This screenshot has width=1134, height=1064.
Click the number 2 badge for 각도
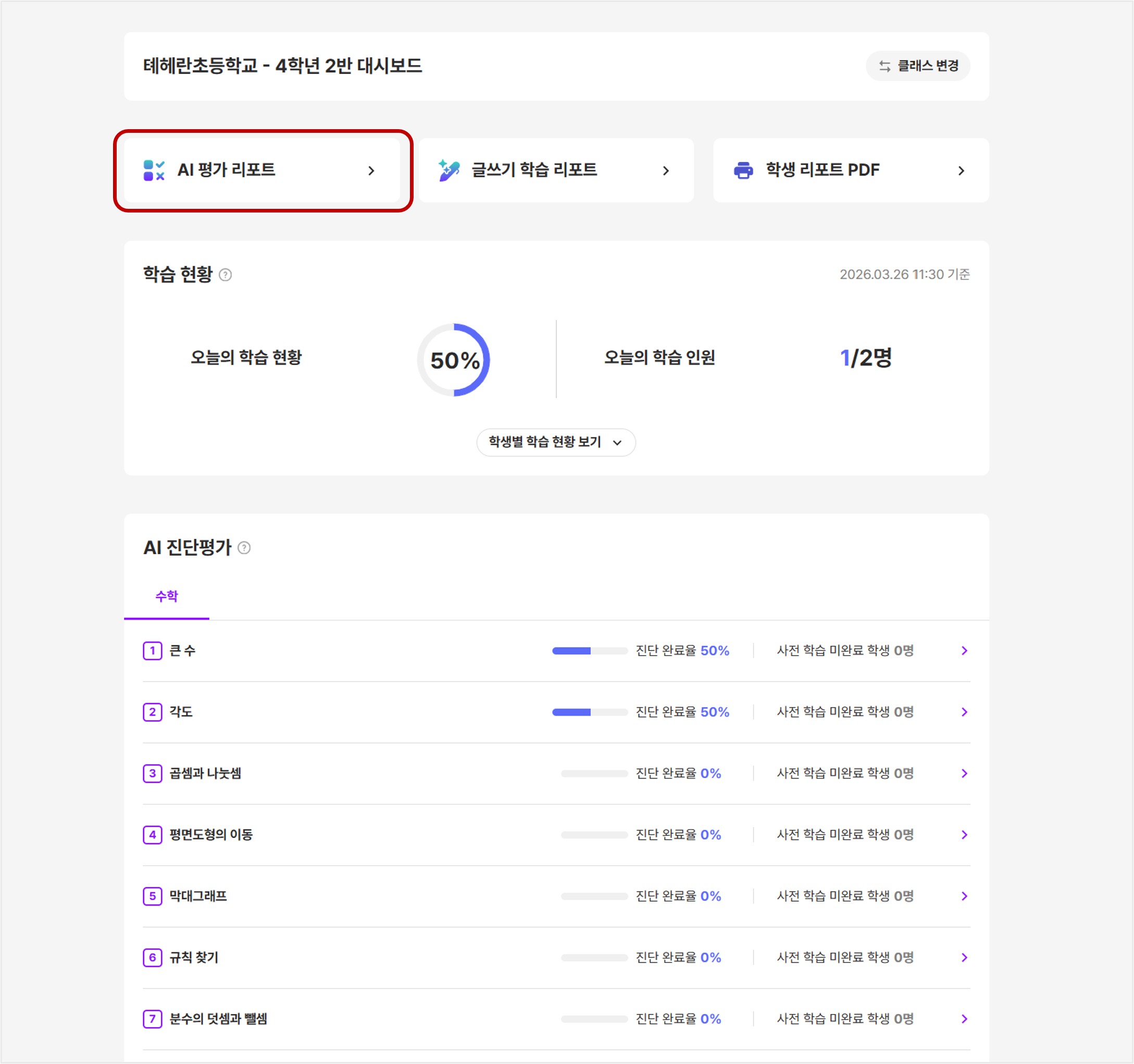click(152, 712)
